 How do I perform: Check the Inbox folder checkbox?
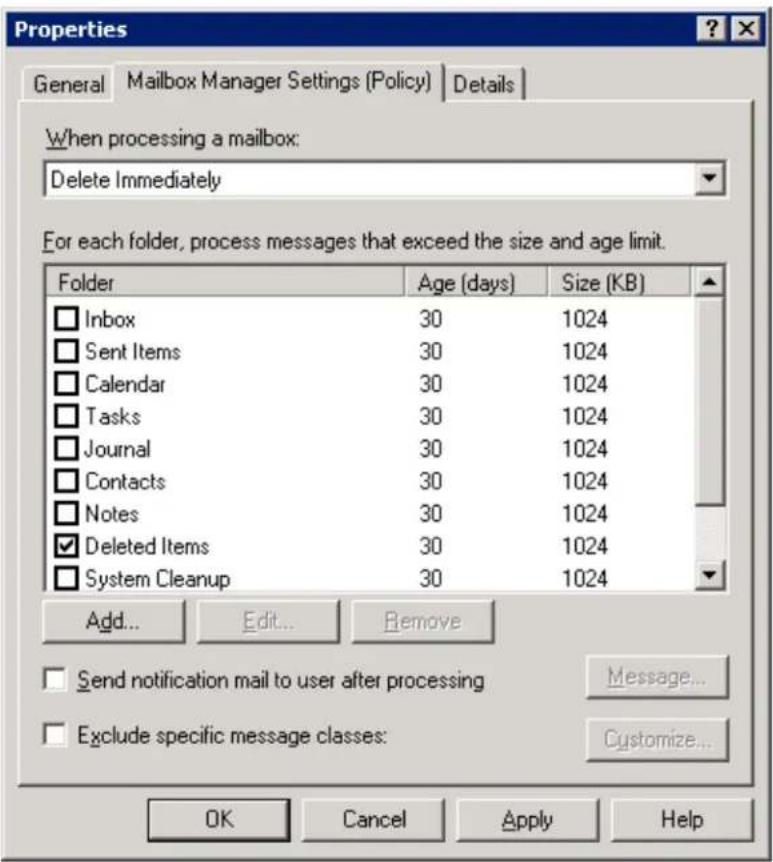(67, 319)
